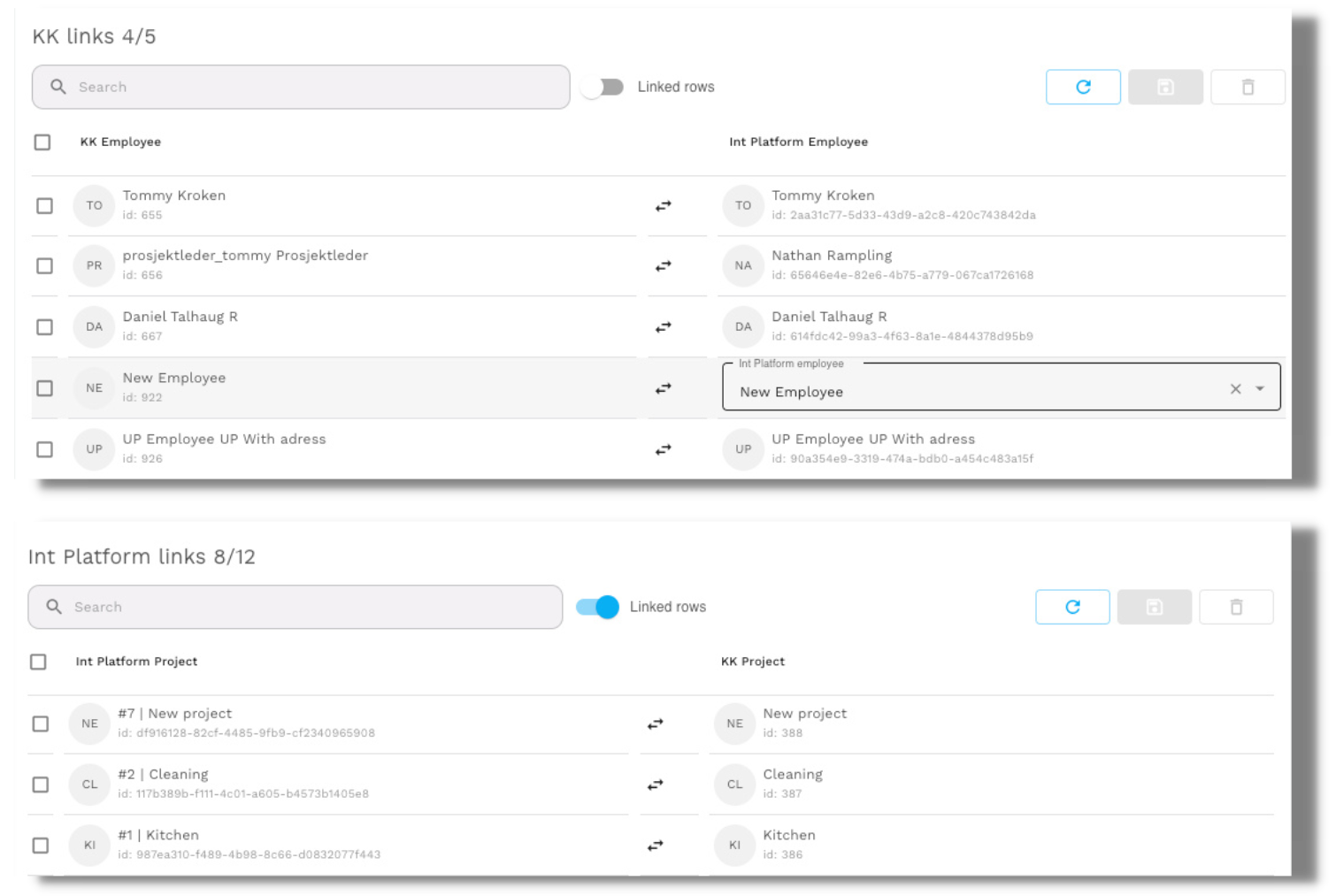The image size is (1336, 896).
Task: Click the save icon in Int Platform links
Action: [1154, 607]
